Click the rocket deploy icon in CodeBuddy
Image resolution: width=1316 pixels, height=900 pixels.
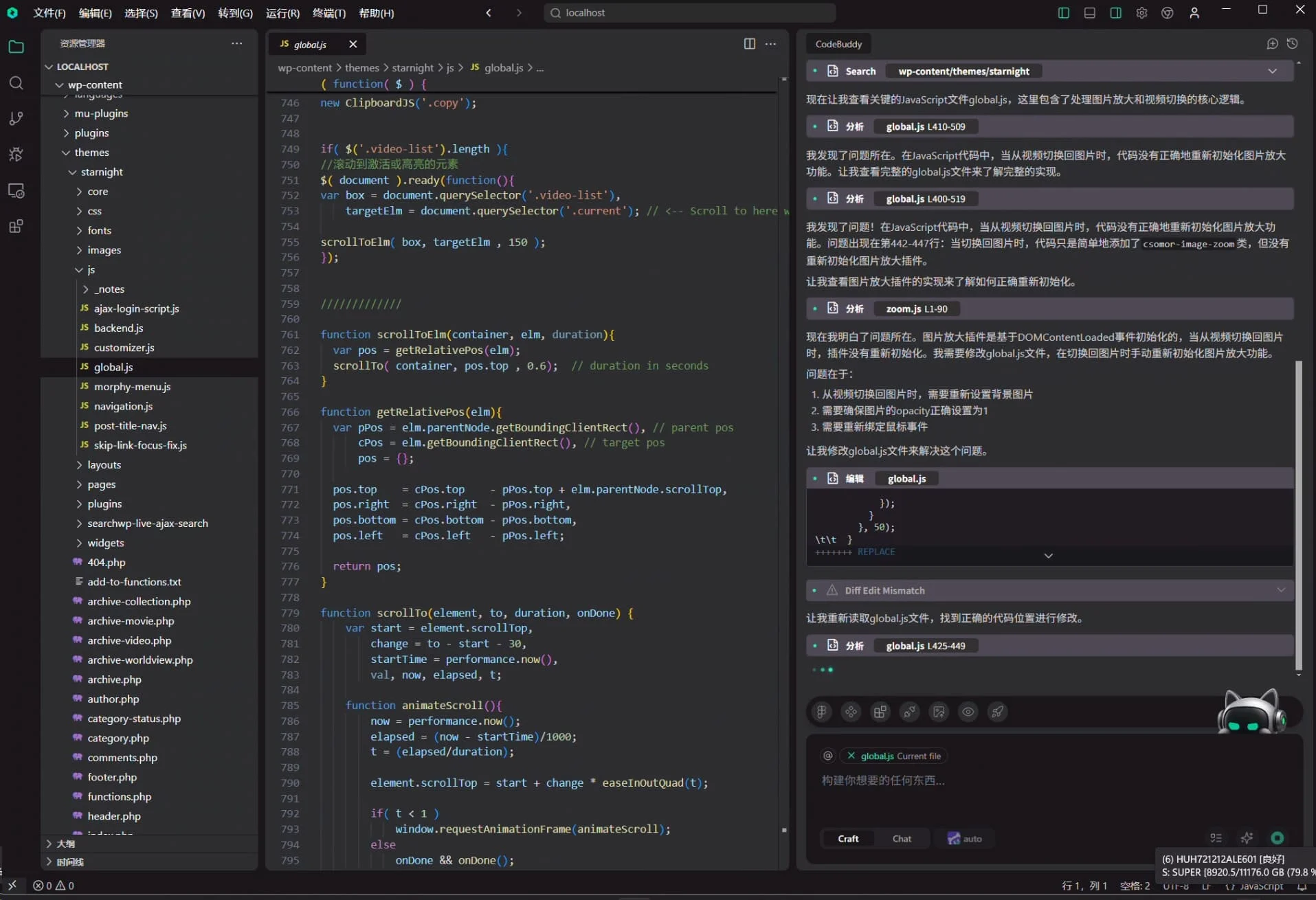coord(997,712)
